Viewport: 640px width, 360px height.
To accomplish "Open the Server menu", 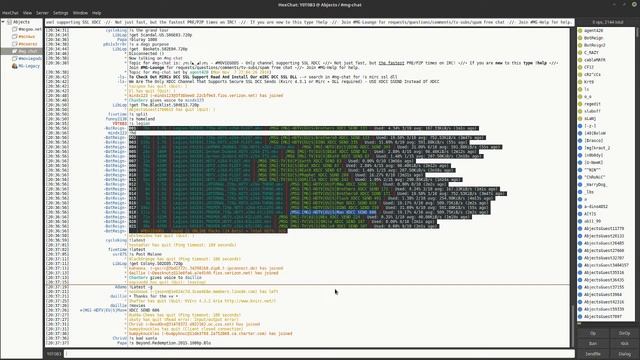I will pos(42,13).
